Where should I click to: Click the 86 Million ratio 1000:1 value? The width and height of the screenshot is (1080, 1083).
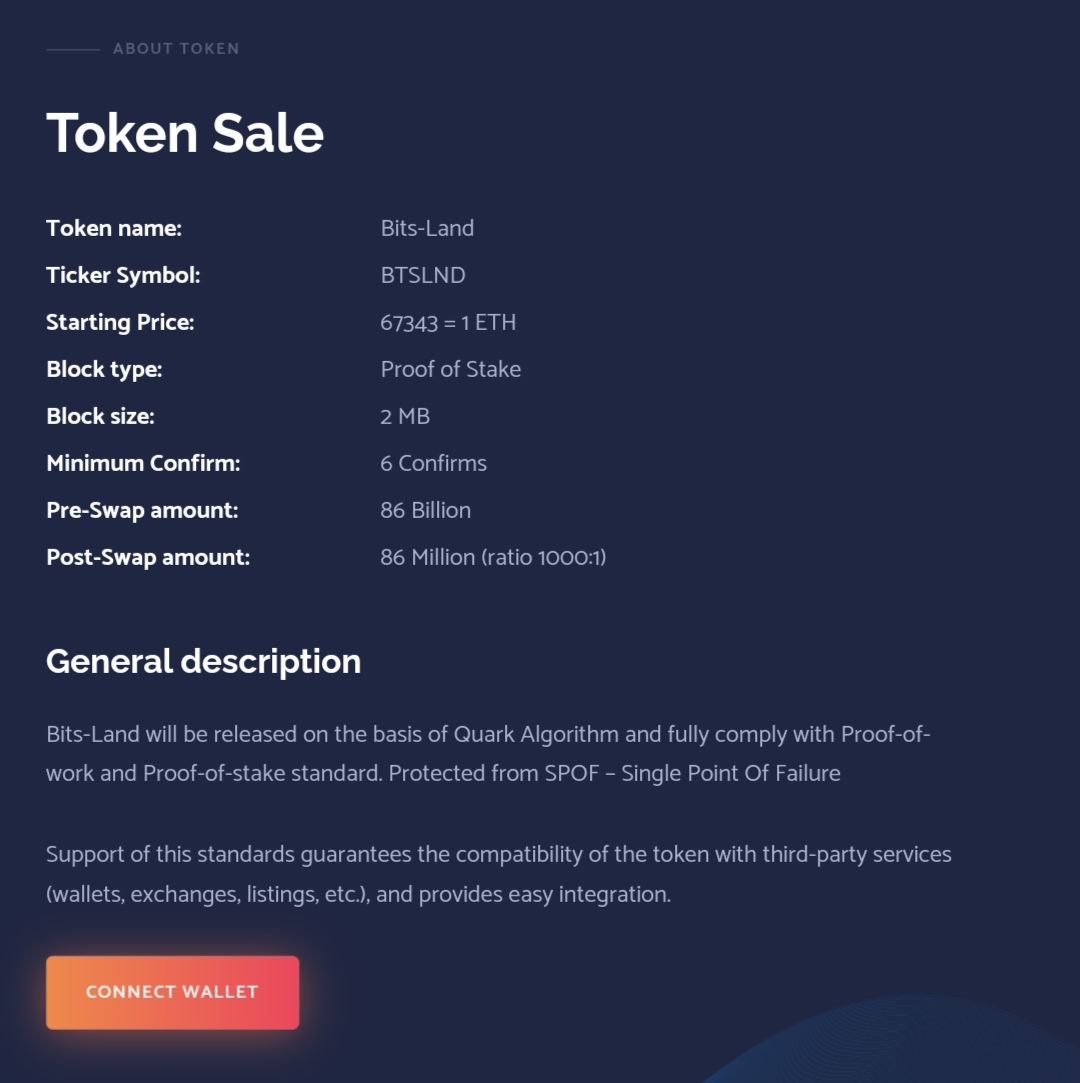pyautogui.click(x=493, y=557)
